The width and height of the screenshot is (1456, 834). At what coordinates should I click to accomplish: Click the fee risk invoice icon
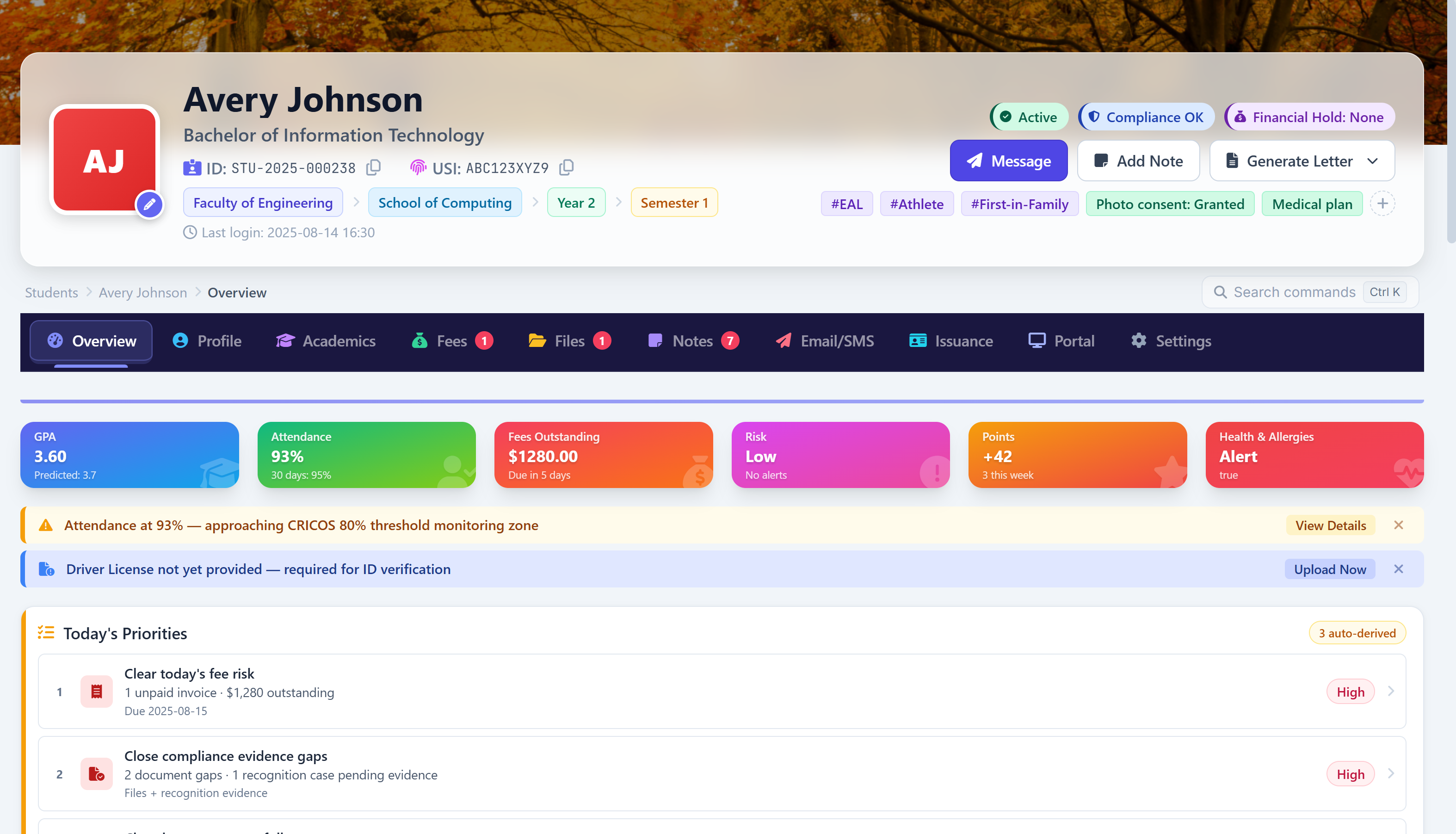(x=96, y=692)
